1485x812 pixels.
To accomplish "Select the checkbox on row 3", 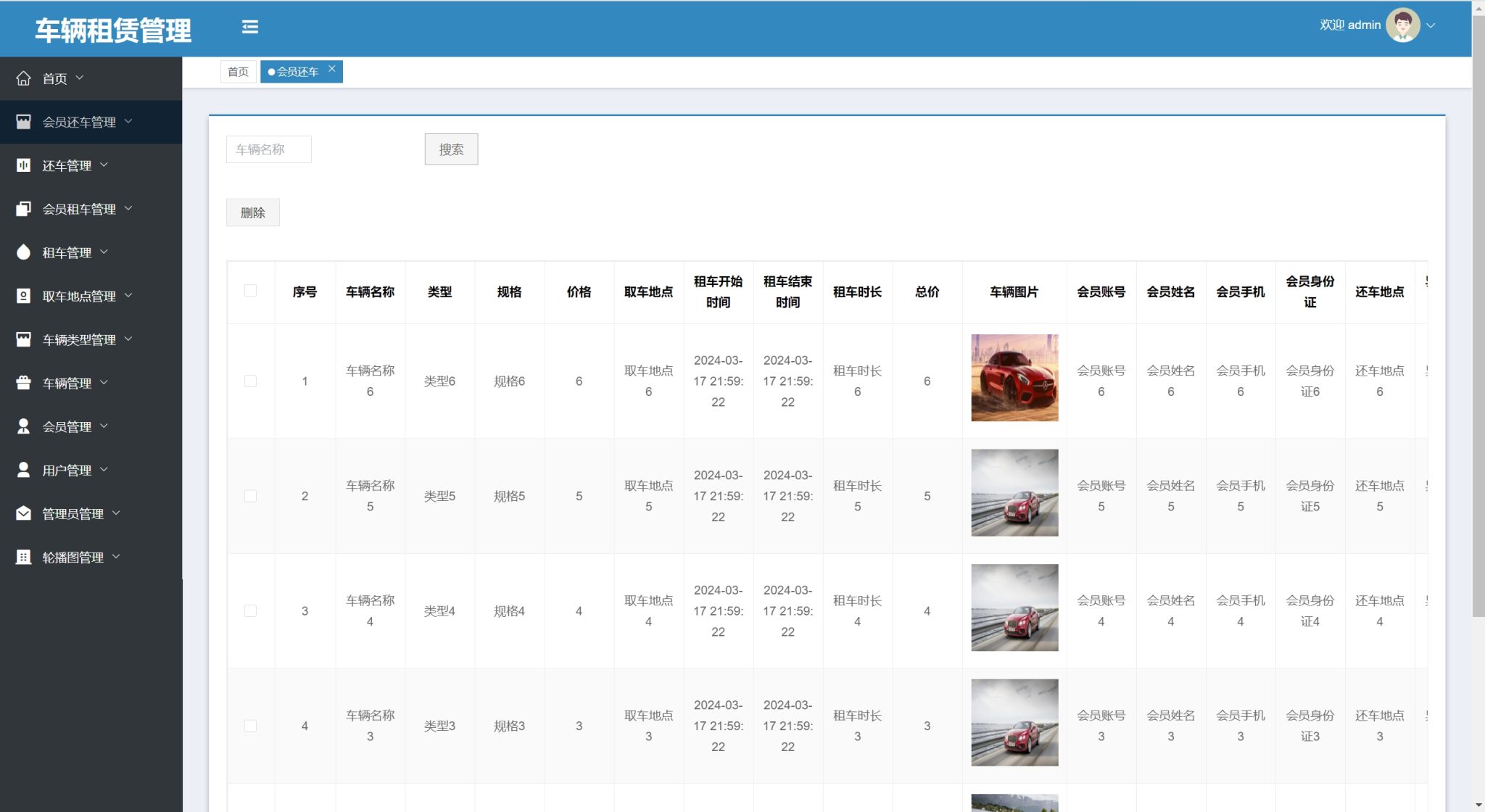I will pyautogui.click(x=250, y=610).
